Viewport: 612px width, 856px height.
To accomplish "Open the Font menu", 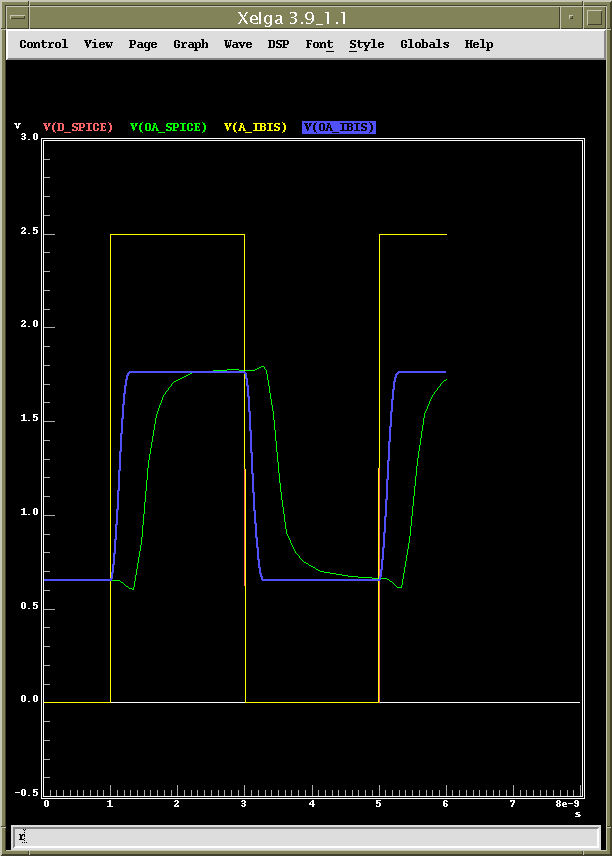I will coord(319,44).
